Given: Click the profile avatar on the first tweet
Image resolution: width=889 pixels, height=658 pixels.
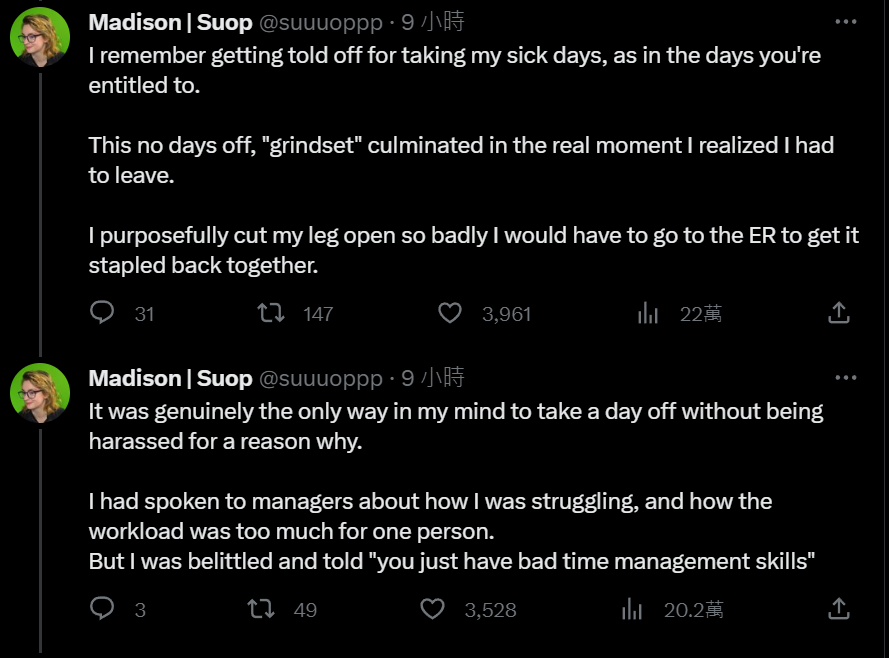Looking at the screenshot, I should pyautogui.click(x=40, y=37).
